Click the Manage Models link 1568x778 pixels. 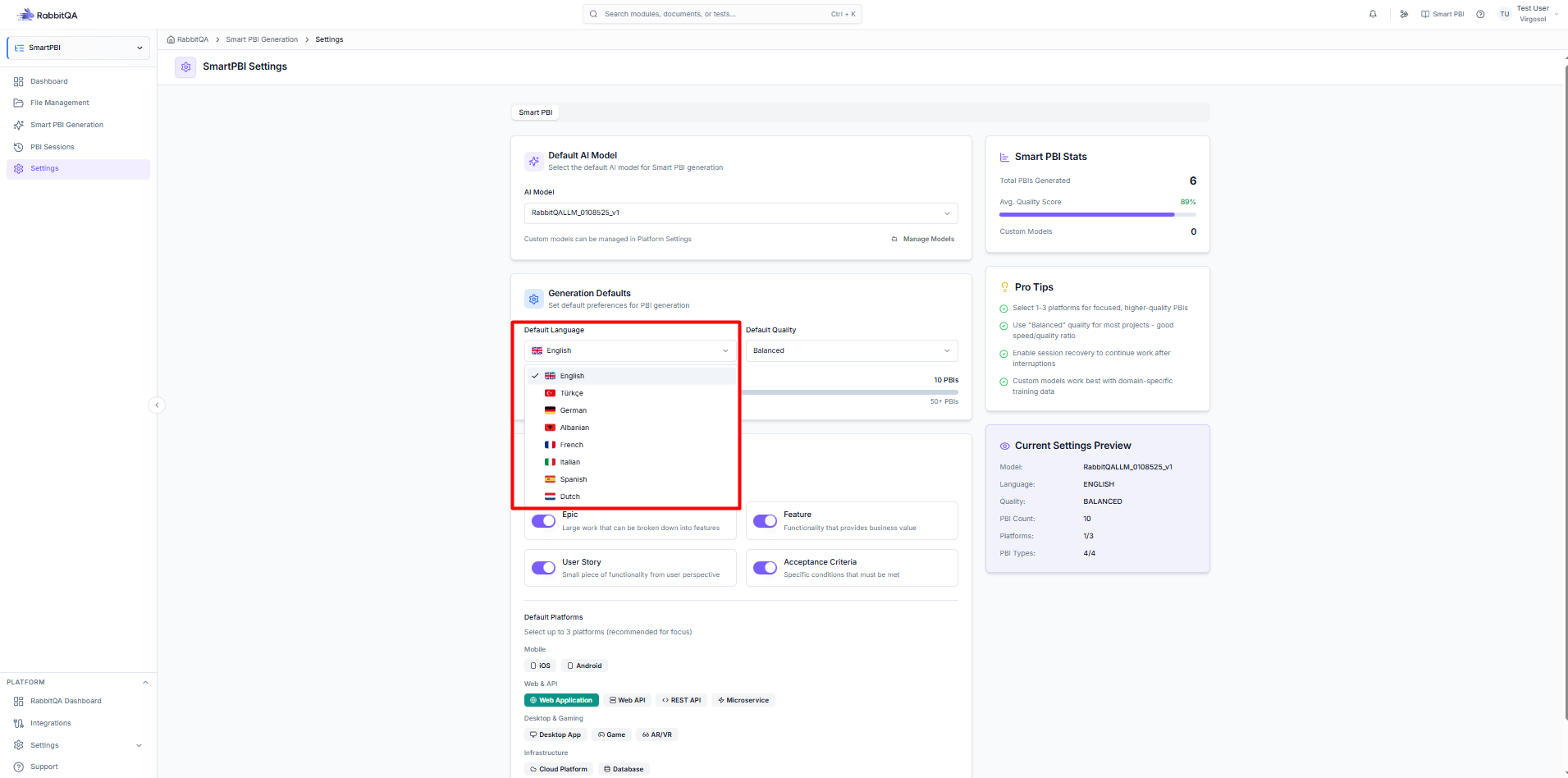(x=923, y=239)
